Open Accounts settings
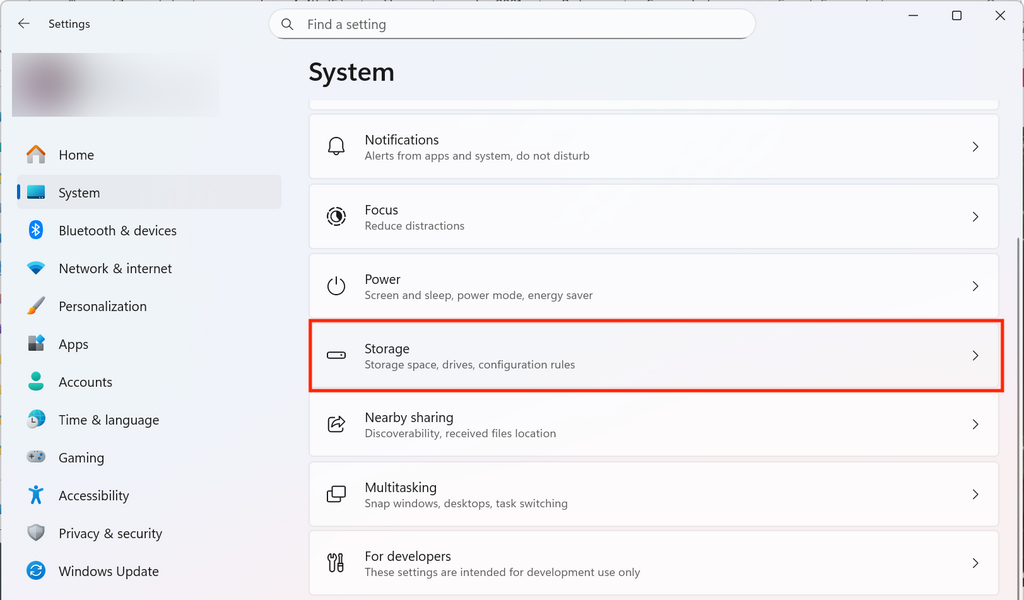The height and width of the screenshot is (600, 1024). (x=84, y=381)
